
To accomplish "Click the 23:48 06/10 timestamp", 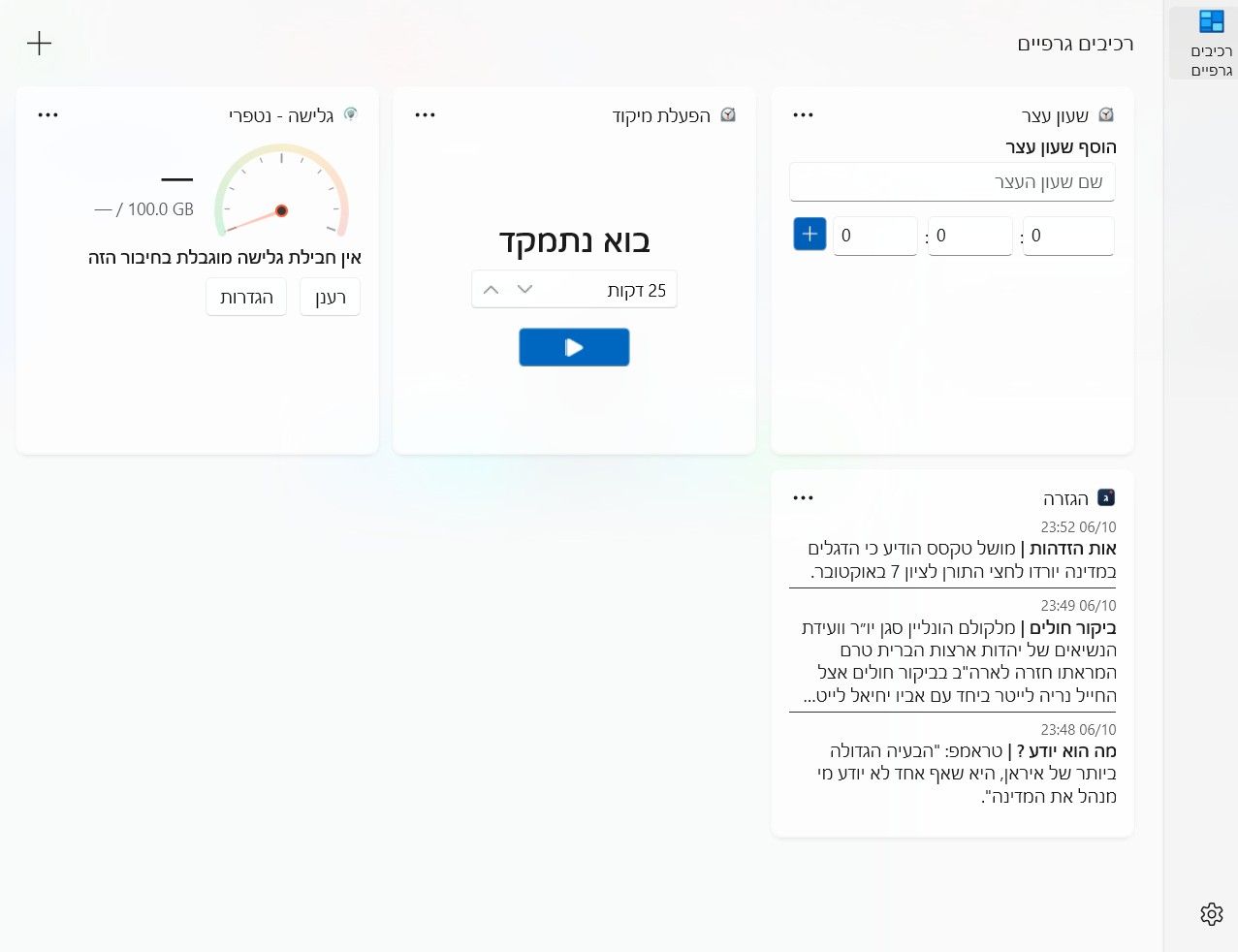I will pos(1078,730).
